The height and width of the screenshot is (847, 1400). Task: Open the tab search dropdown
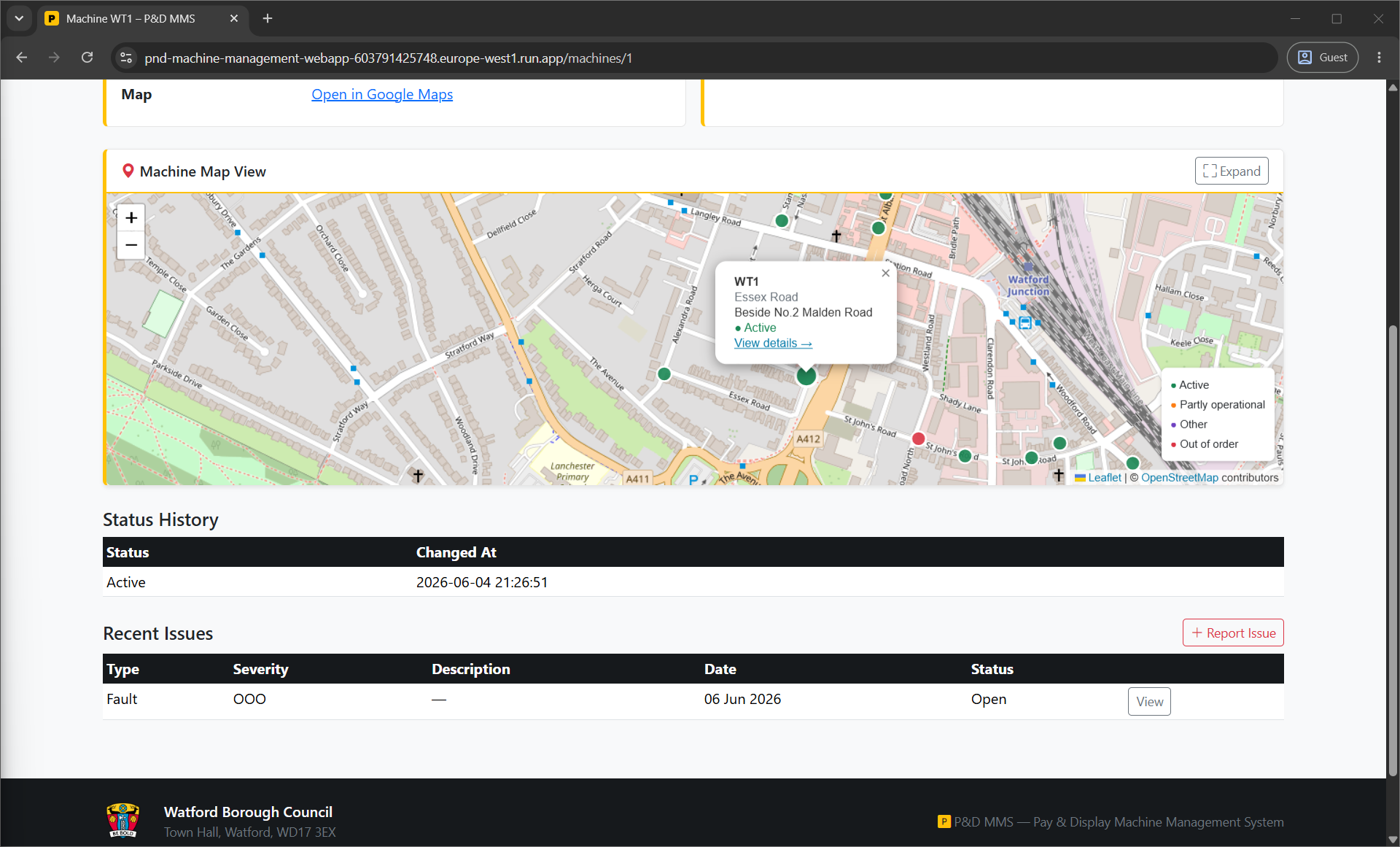(x=19, y=18)
